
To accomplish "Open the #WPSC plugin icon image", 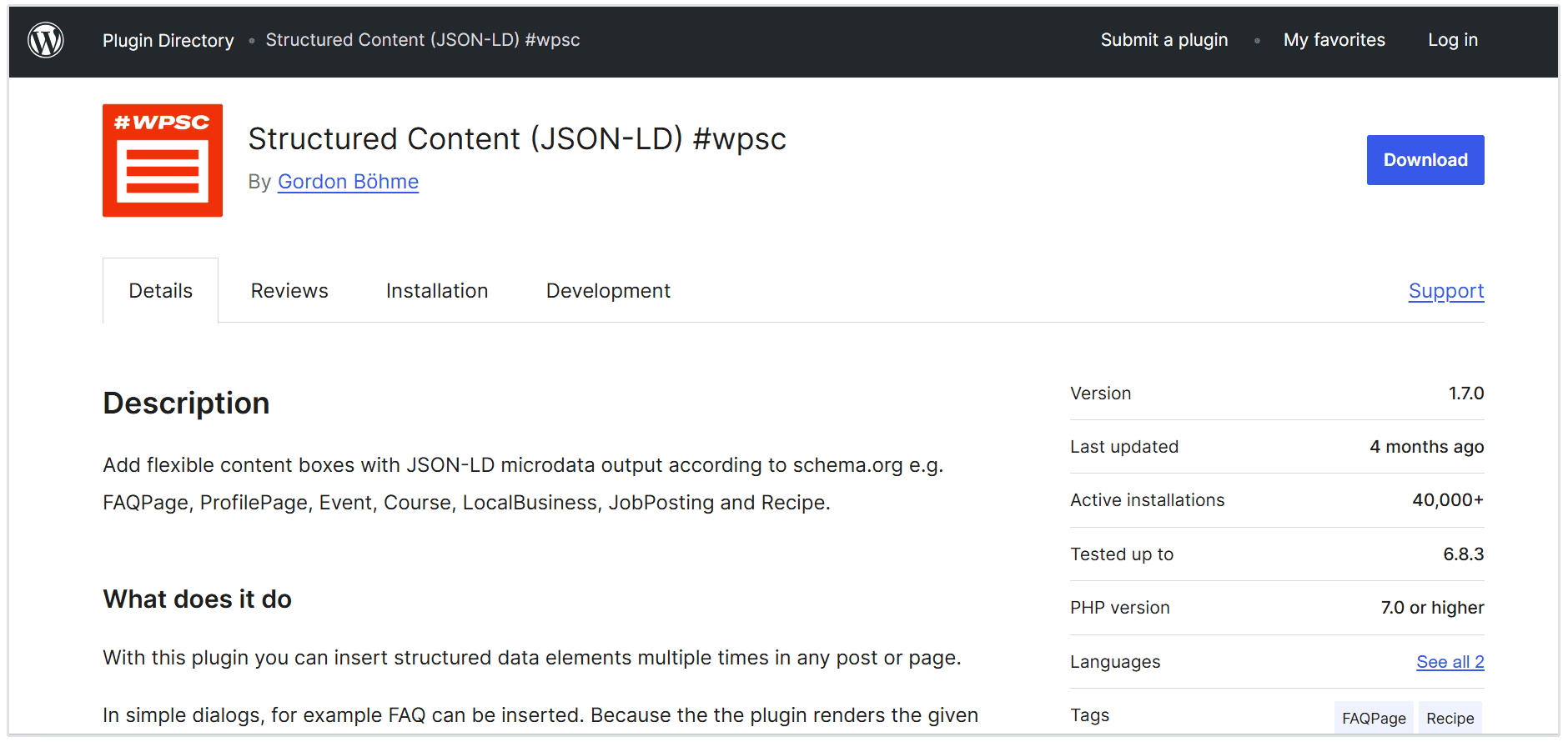I will [x=163, y=160].
